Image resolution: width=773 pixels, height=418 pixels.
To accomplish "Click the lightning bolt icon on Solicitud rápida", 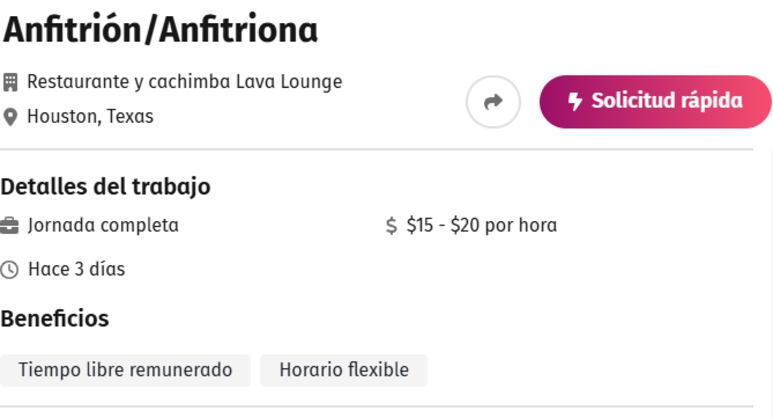I will [x=574, y=102].
